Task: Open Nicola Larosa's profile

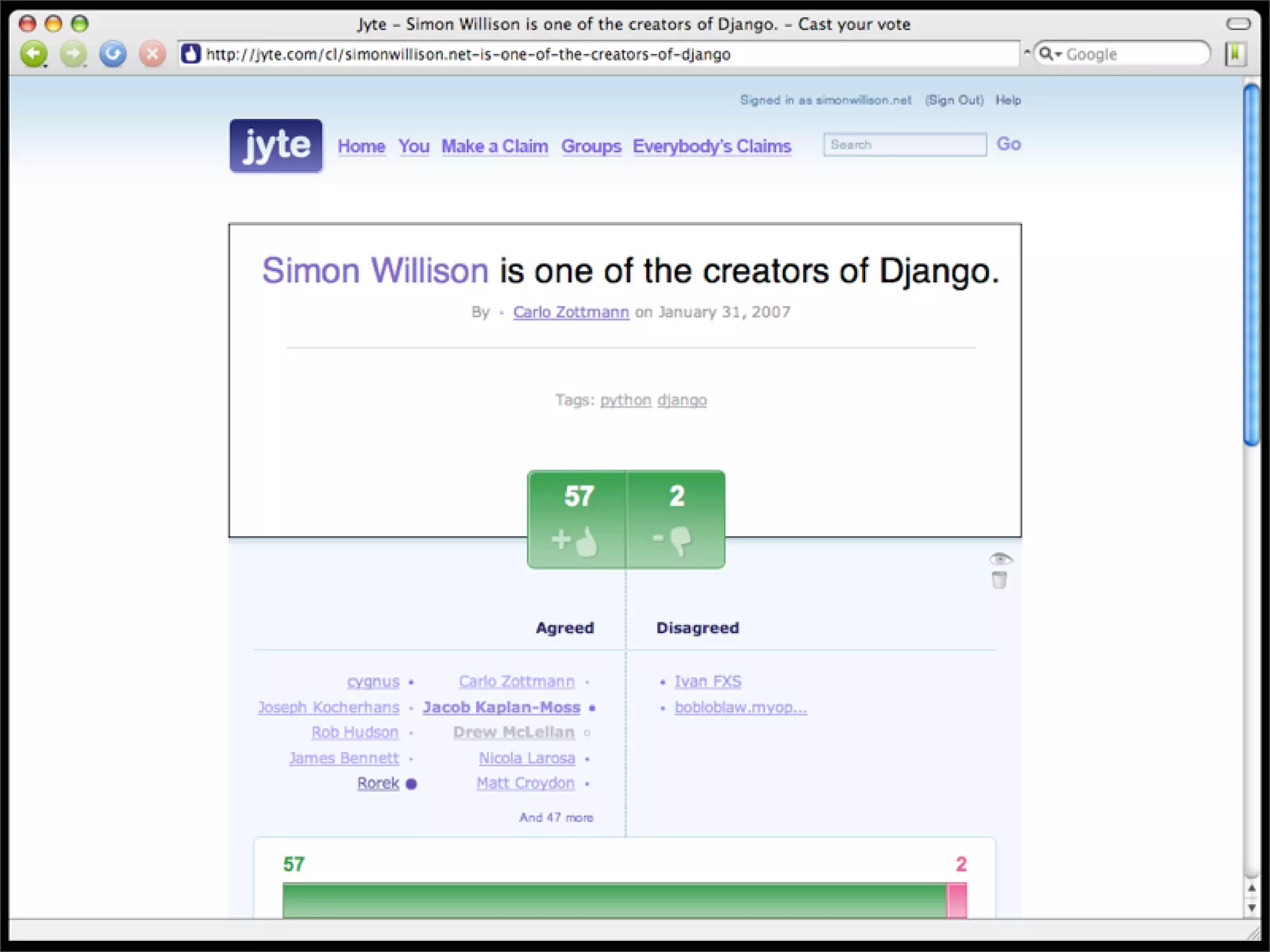Action: 527,758
